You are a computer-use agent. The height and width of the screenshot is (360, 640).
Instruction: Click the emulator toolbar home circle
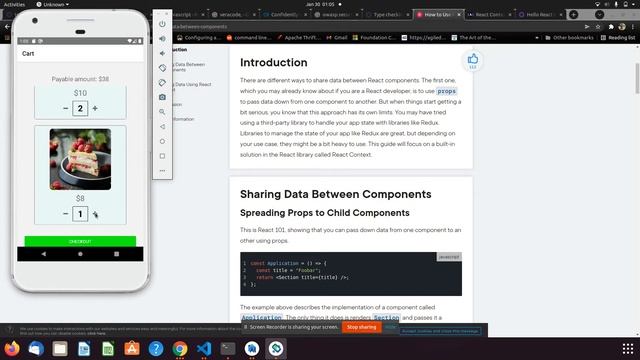point(162,141)
